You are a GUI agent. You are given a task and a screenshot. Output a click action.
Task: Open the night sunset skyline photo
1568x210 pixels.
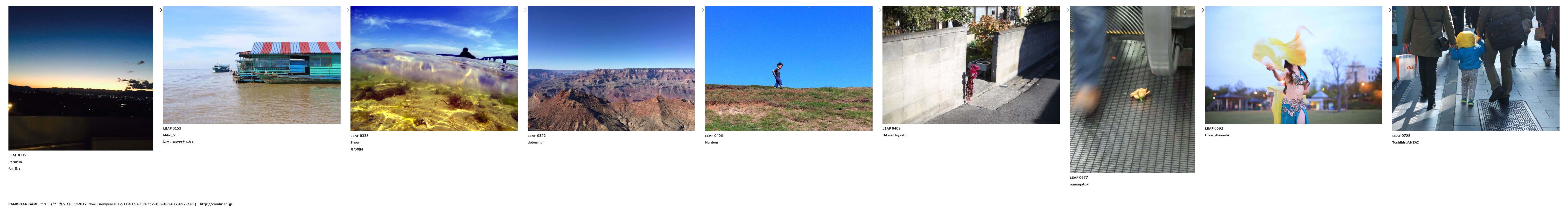click(81, 78)
